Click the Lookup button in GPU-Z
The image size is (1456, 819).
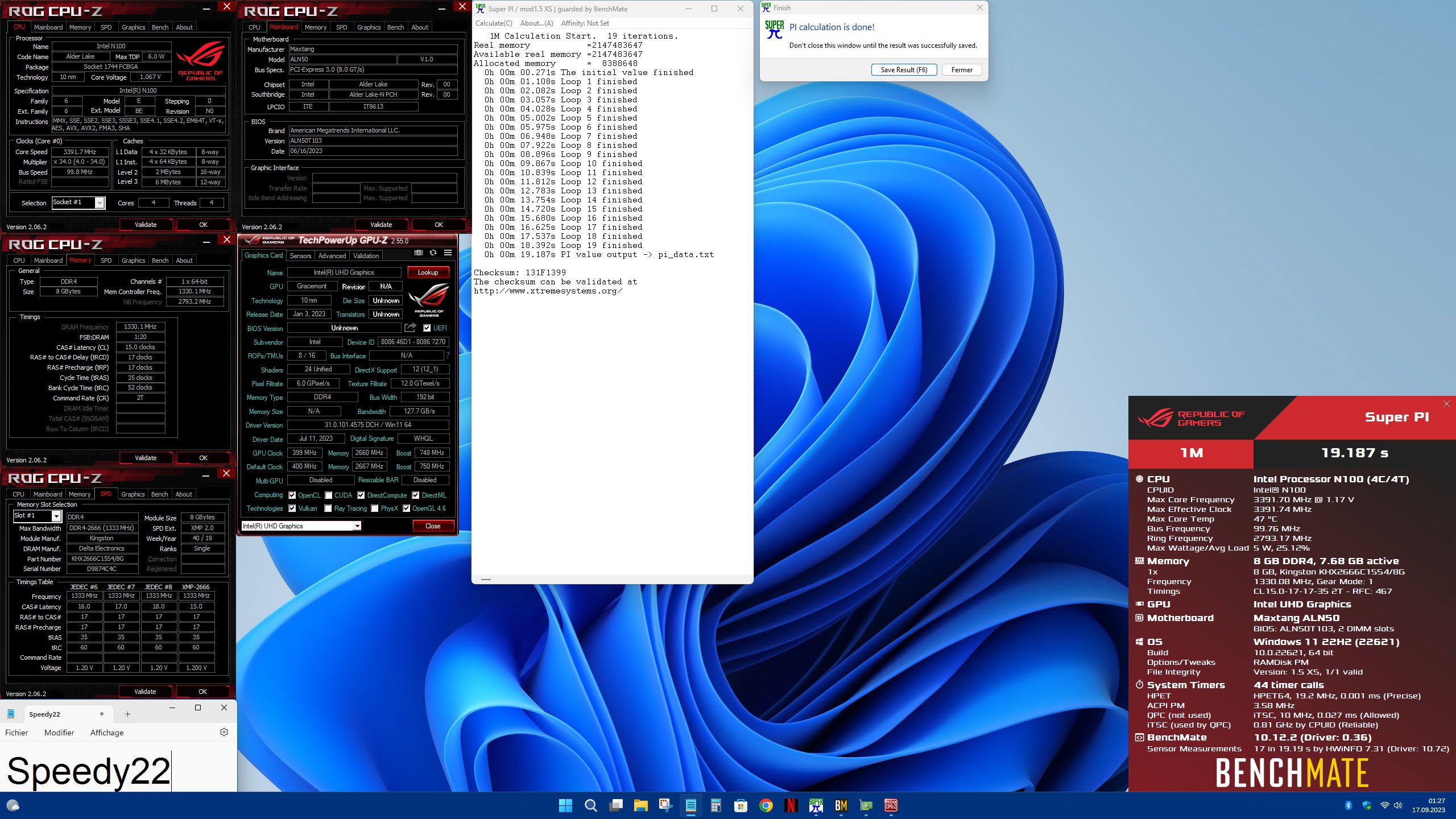[428, 272]
